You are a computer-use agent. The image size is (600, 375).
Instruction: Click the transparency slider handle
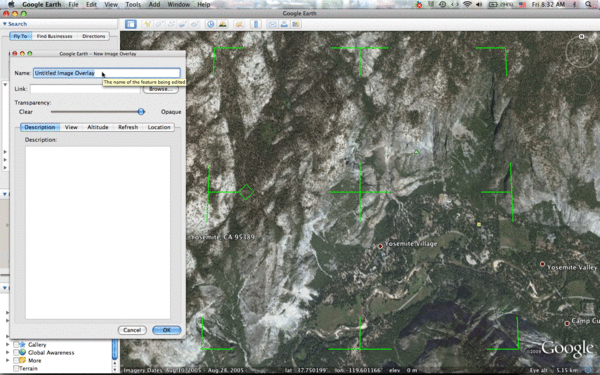[141, 112]
